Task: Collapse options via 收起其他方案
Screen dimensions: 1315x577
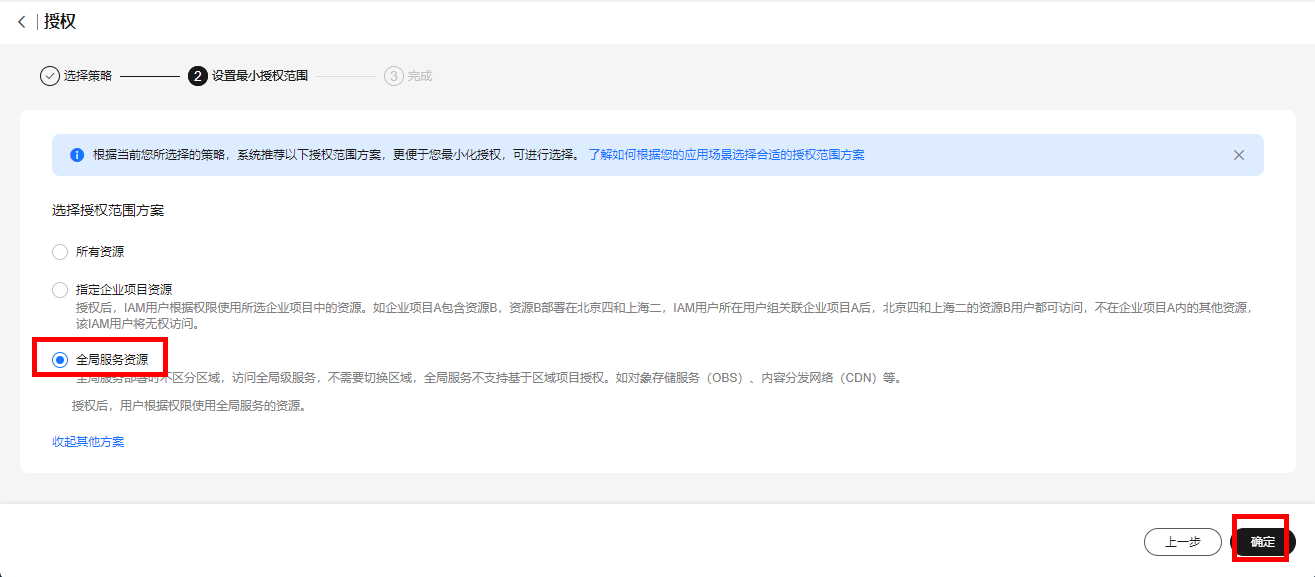Action: (x=88, y=442)
